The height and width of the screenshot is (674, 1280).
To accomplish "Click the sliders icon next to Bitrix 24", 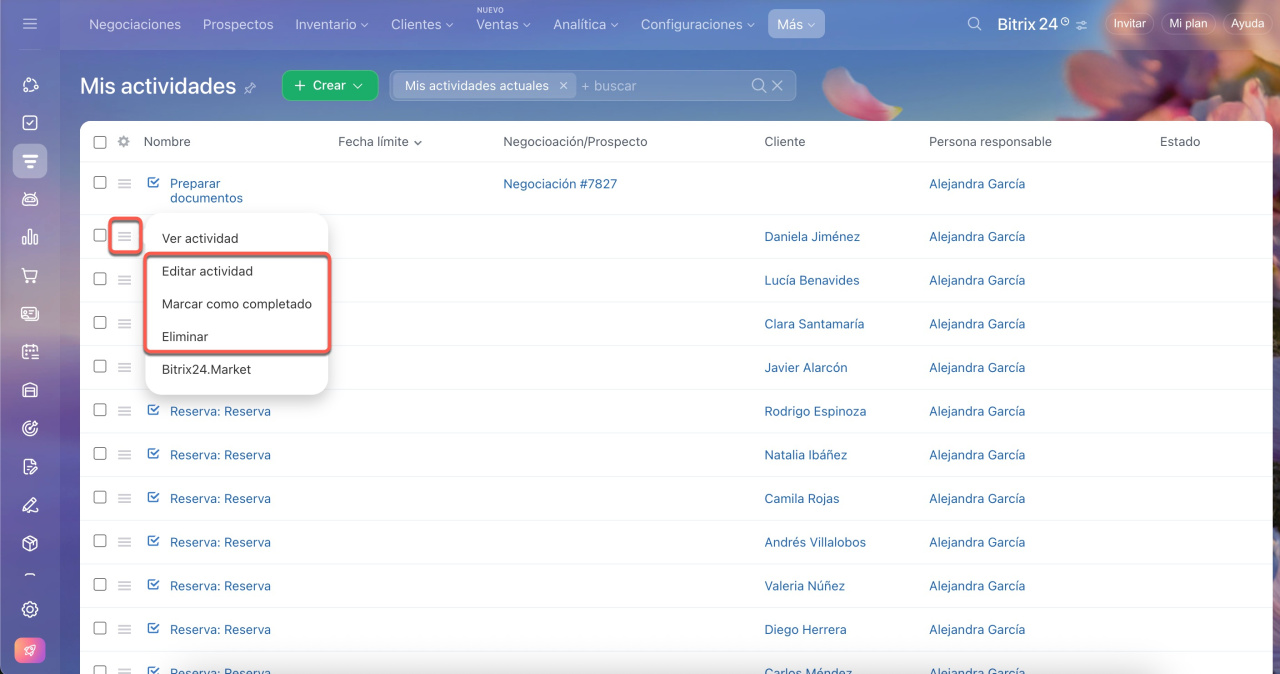I will click(1082, 25).
